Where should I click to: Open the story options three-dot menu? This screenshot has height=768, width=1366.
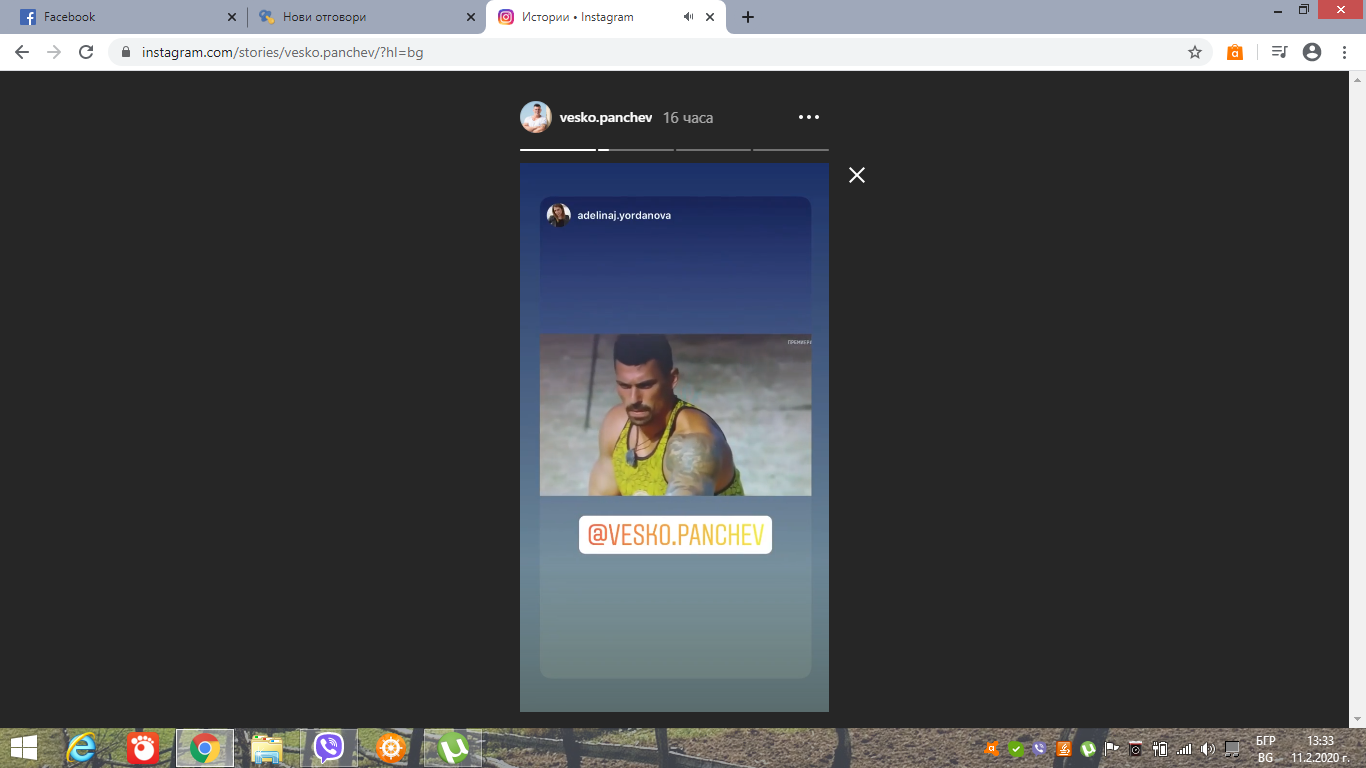click(808, 117)
